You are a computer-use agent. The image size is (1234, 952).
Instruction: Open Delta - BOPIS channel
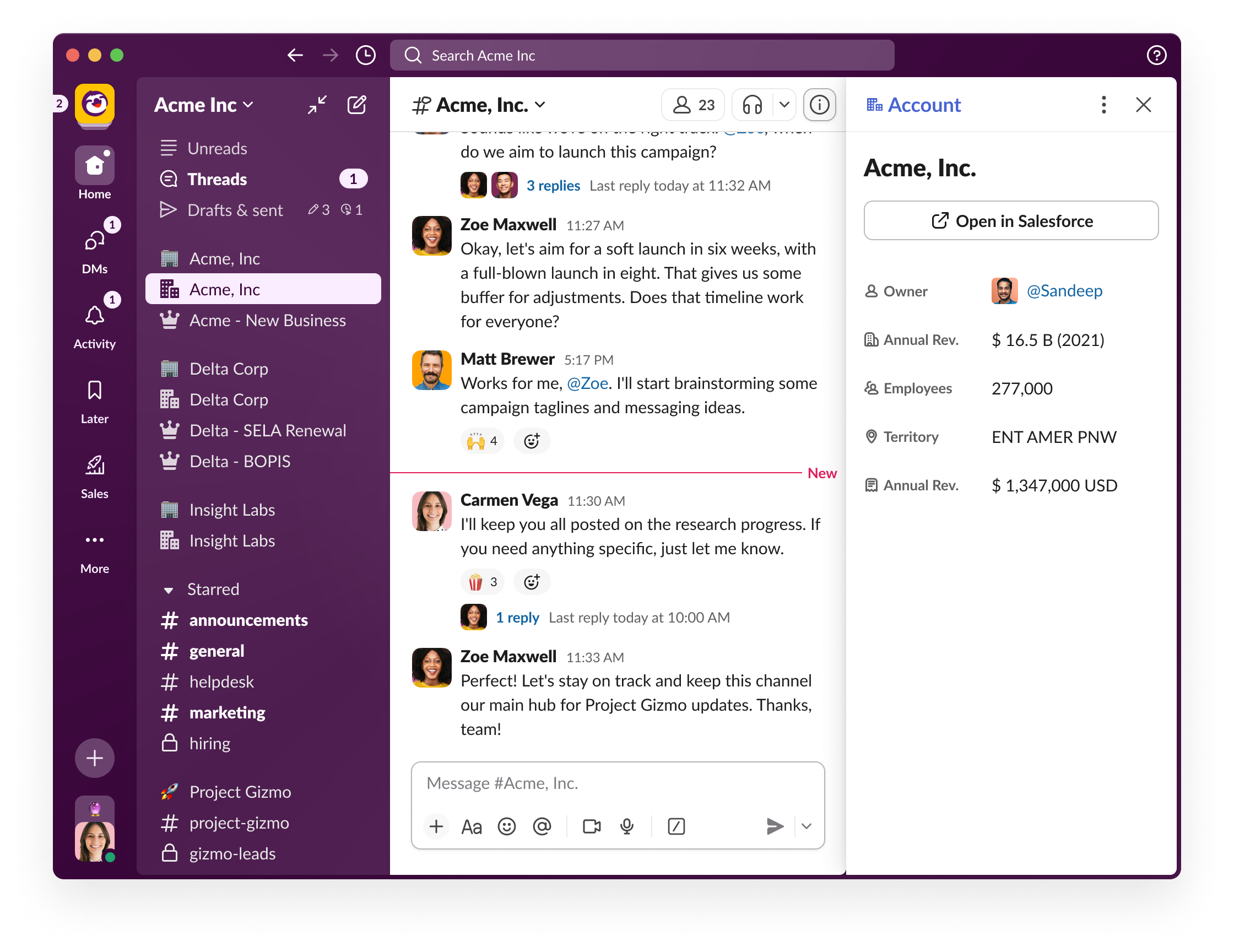click(x=263, y=462)
